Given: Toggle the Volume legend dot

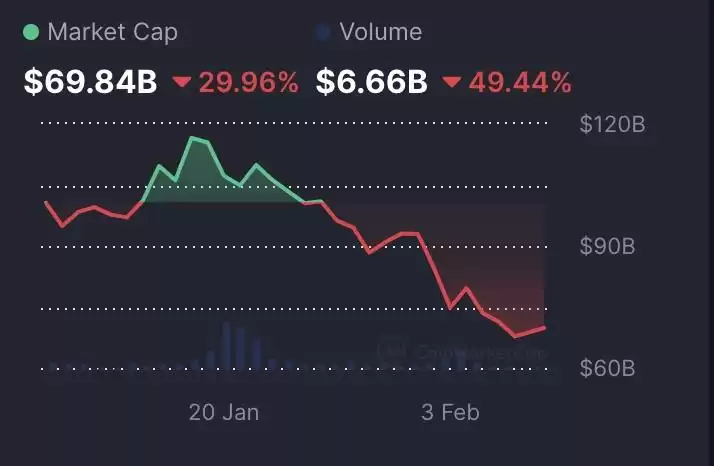Looking at the screenshot, I should (x=323, y=32).
